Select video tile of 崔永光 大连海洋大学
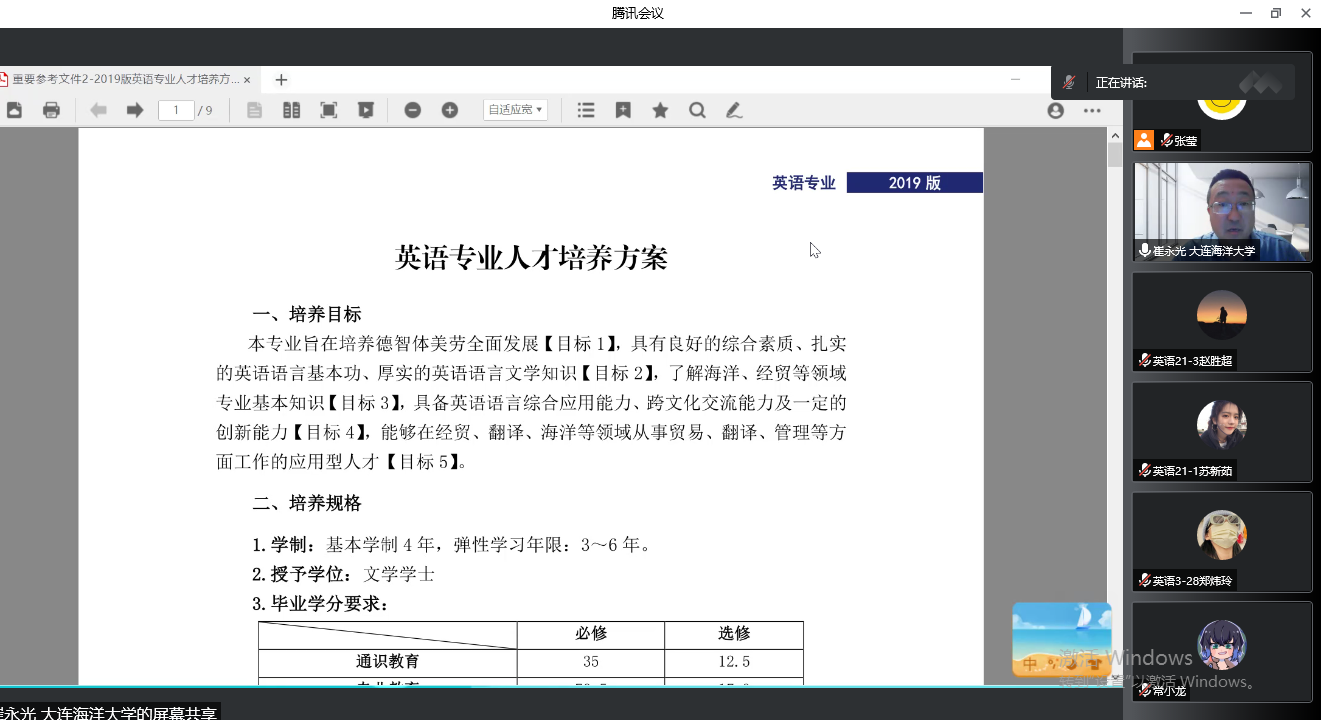The image size is (1321, 720). [1222, 212]
